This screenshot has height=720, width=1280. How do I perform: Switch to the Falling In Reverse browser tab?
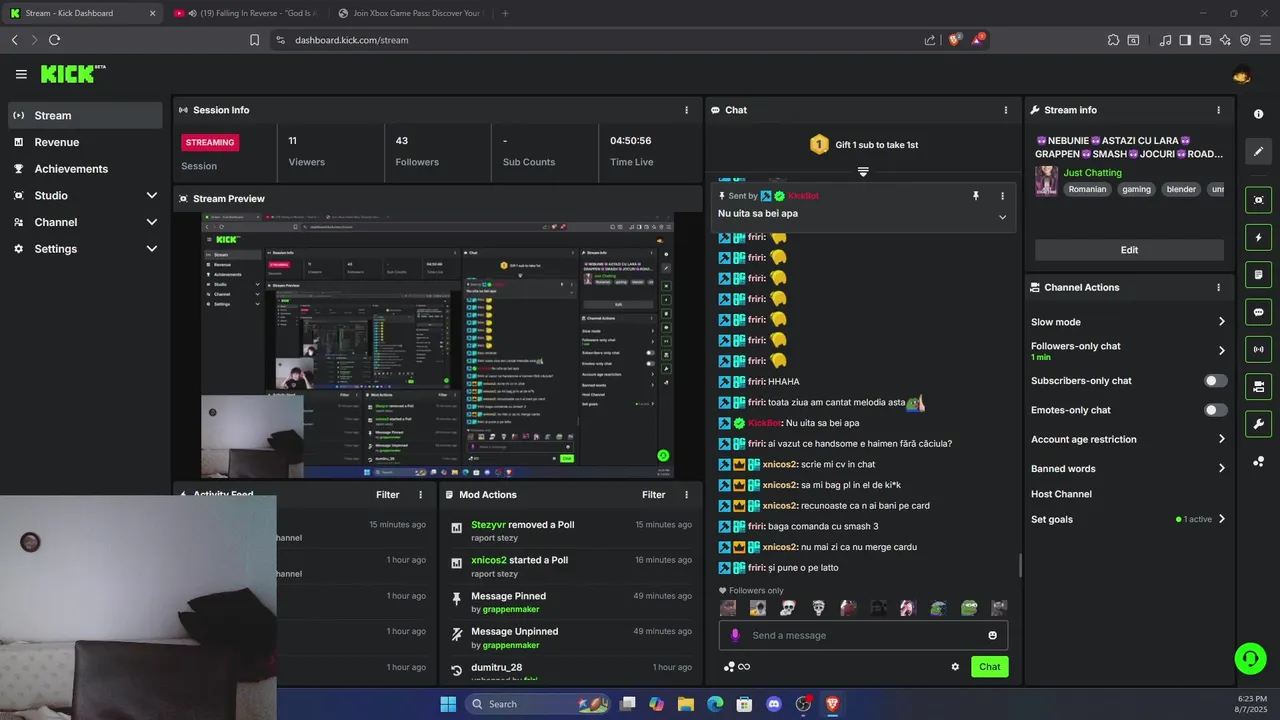coord(245,13)
